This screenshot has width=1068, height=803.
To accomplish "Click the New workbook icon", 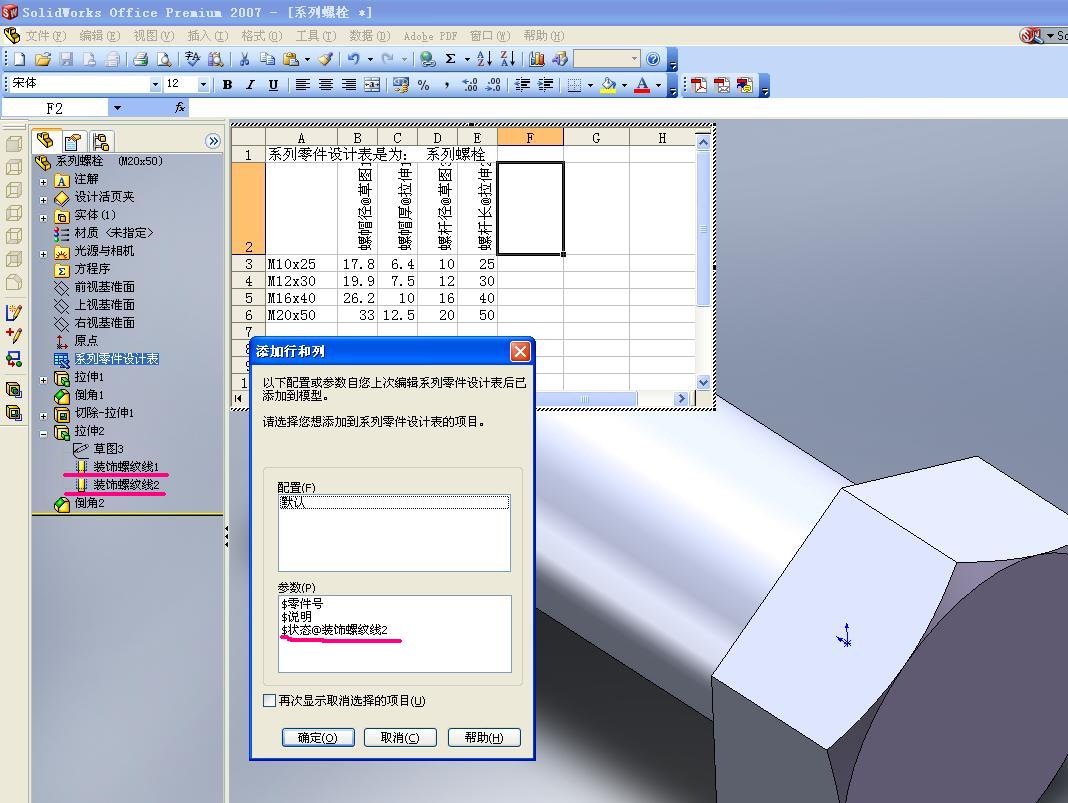I will (x=20, y=60).
